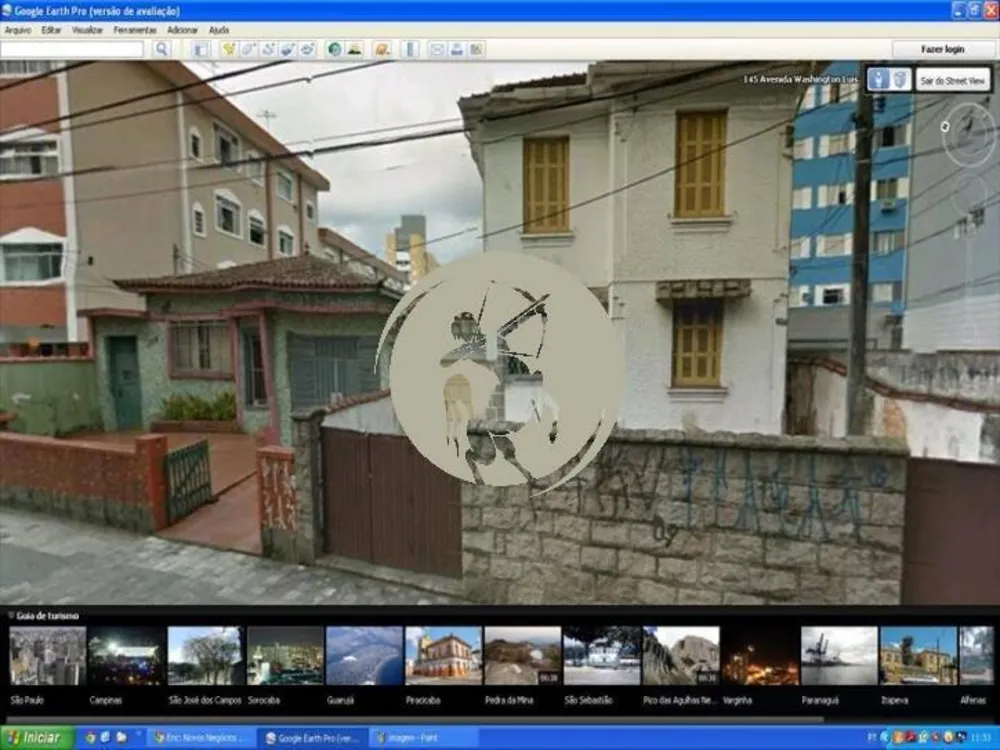The image size is (1000, 750).
Task: Click the image overlay icon
Action: 288,49
